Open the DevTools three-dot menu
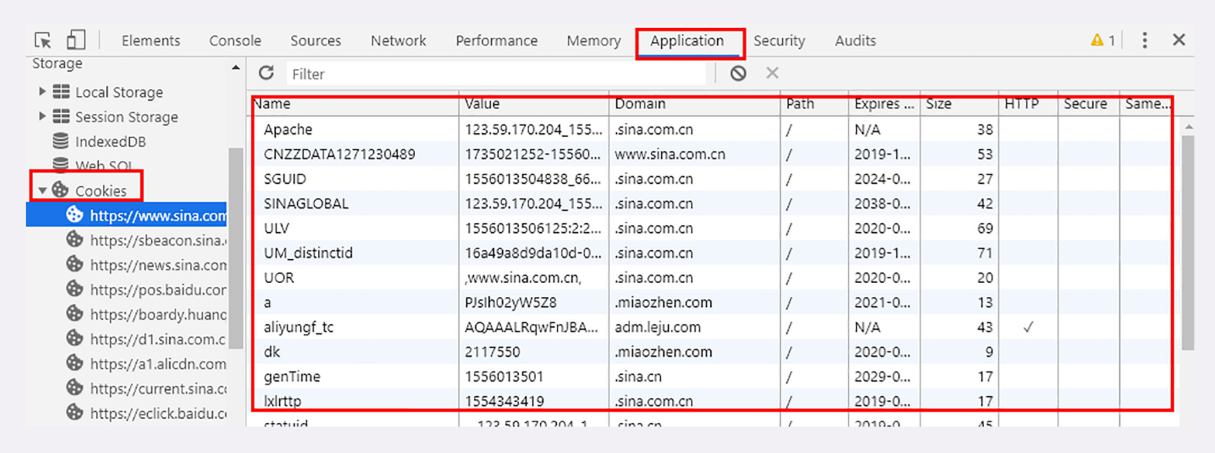The width and height of the screenshot is (1215, 453). click(x=1145, y=40)
